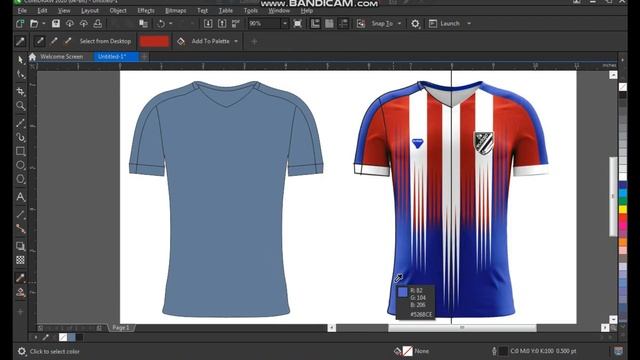Select the Transparency checkerboard tool
Viewport: 640px width, 360px height.
20,260
